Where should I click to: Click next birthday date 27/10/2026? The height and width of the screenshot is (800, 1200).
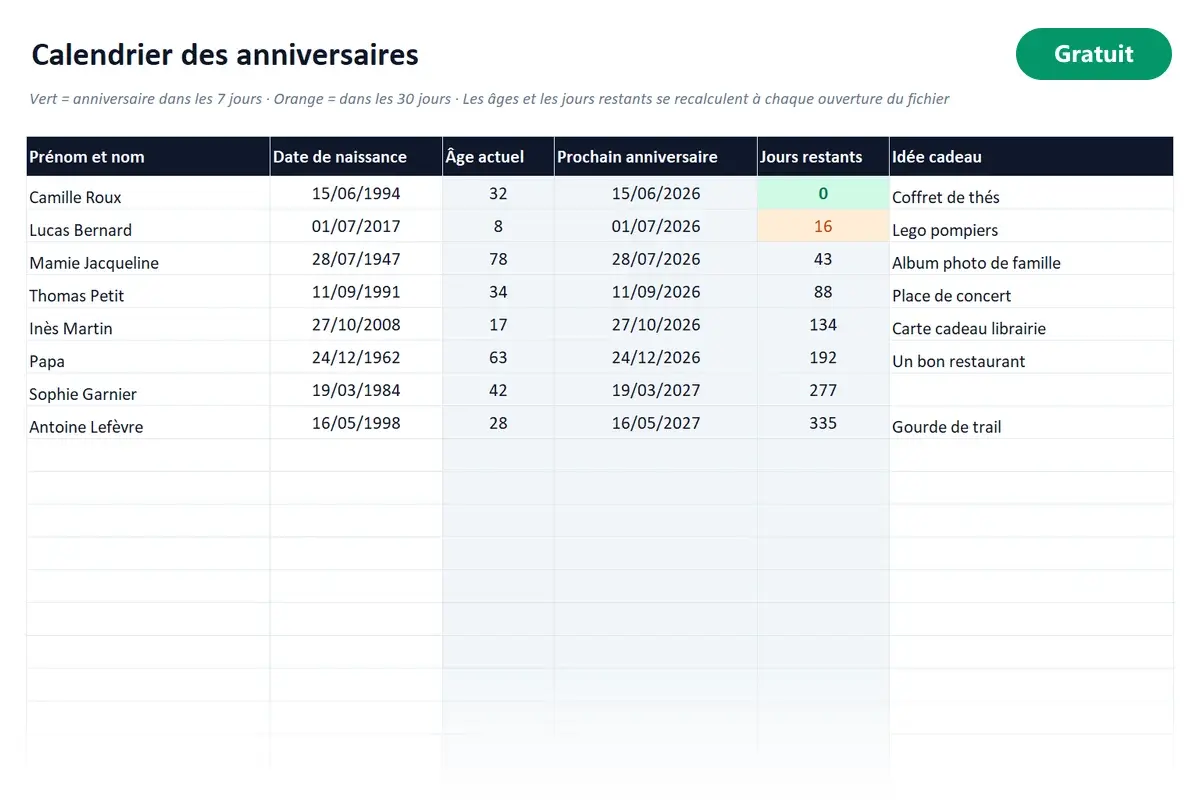656,325
